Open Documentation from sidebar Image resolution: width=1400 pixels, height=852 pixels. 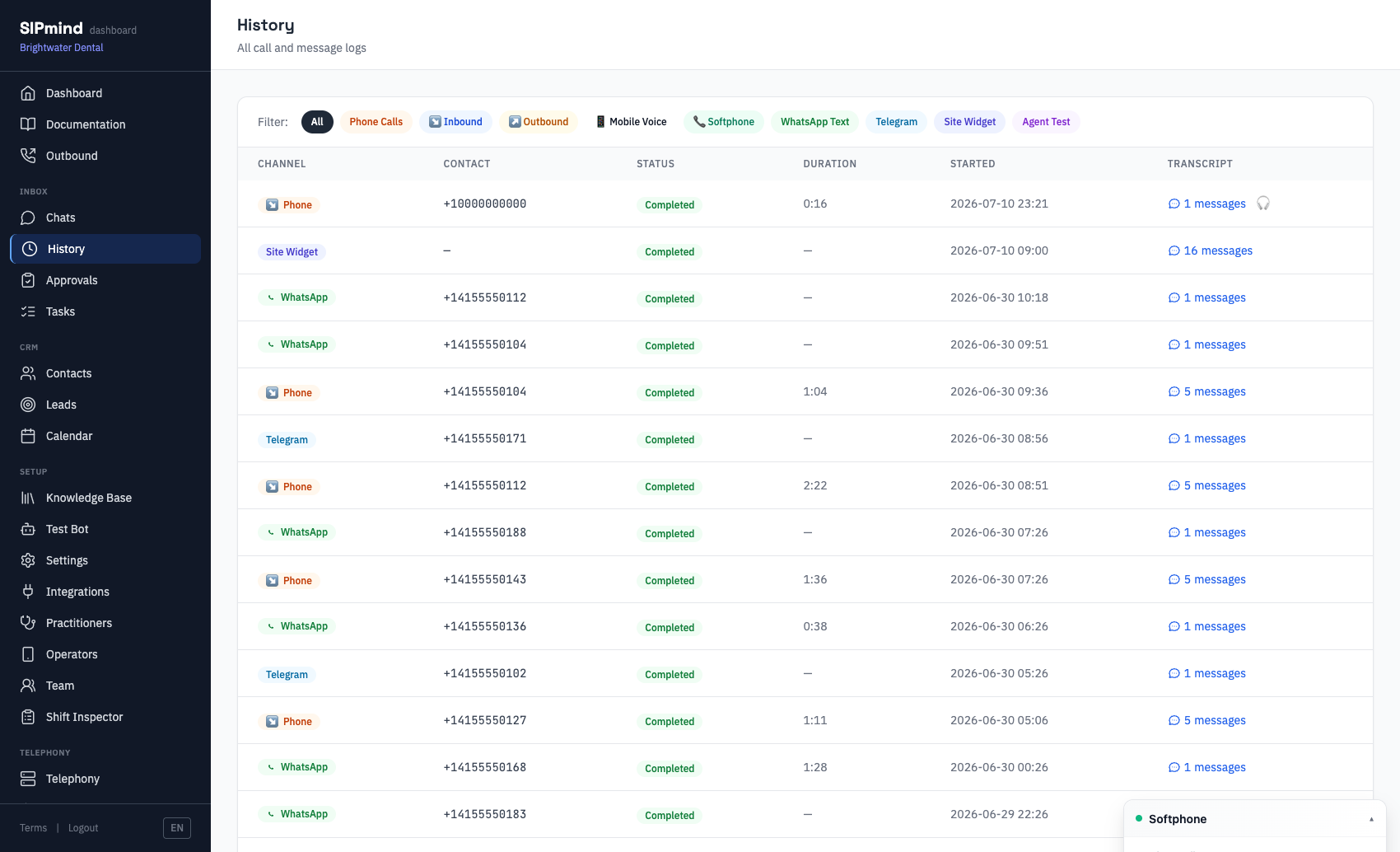(x=105, y=124)
